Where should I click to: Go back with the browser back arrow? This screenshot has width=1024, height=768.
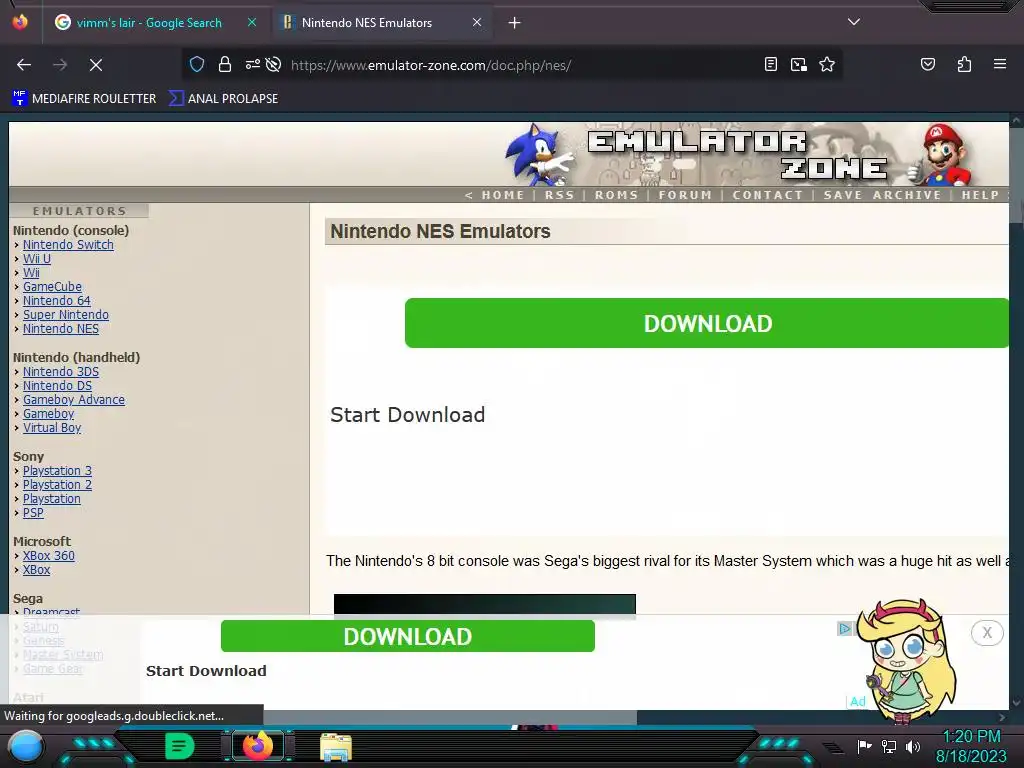24,65
